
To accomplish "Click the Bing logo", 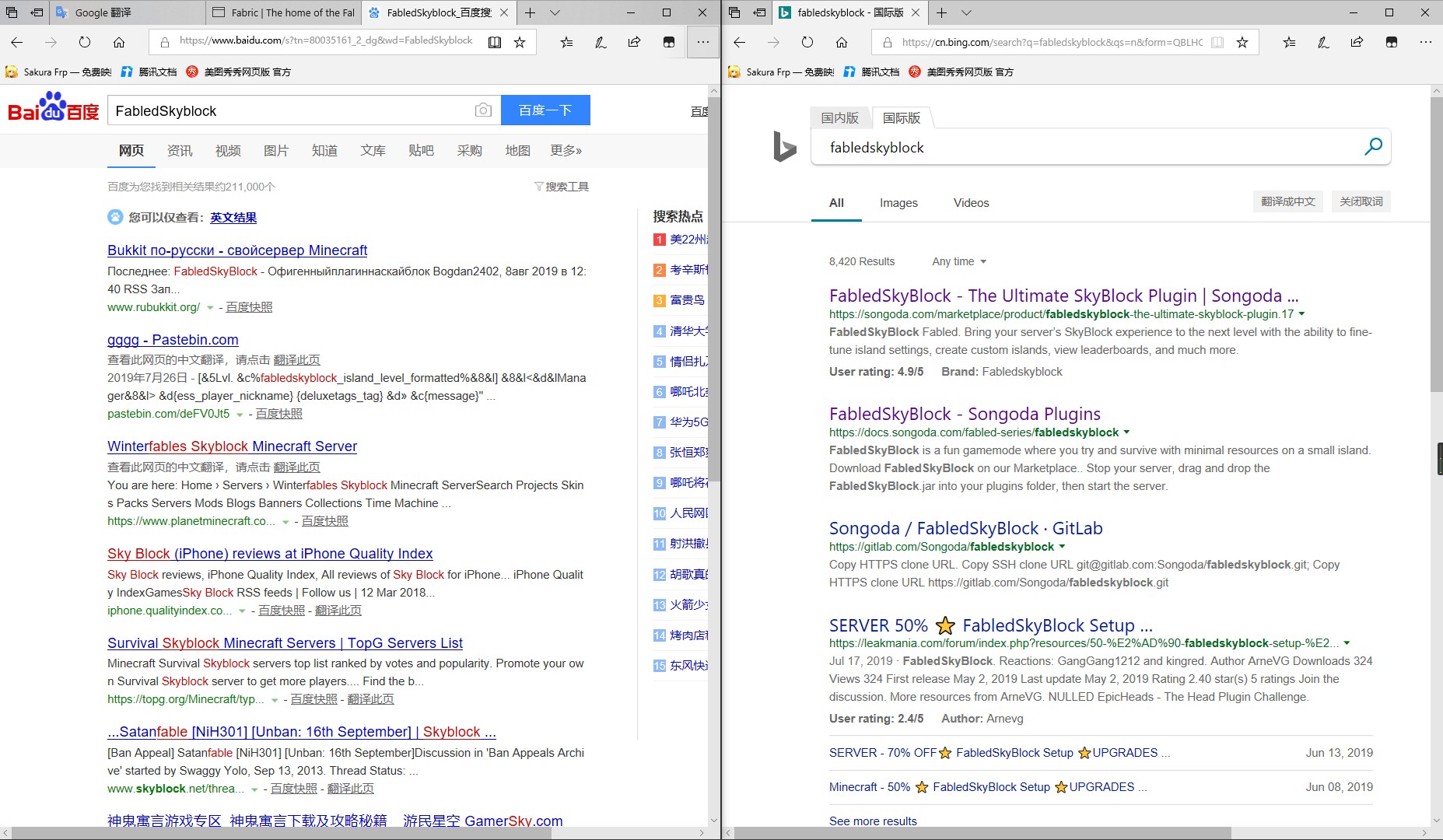I will [x=784, y=146].
